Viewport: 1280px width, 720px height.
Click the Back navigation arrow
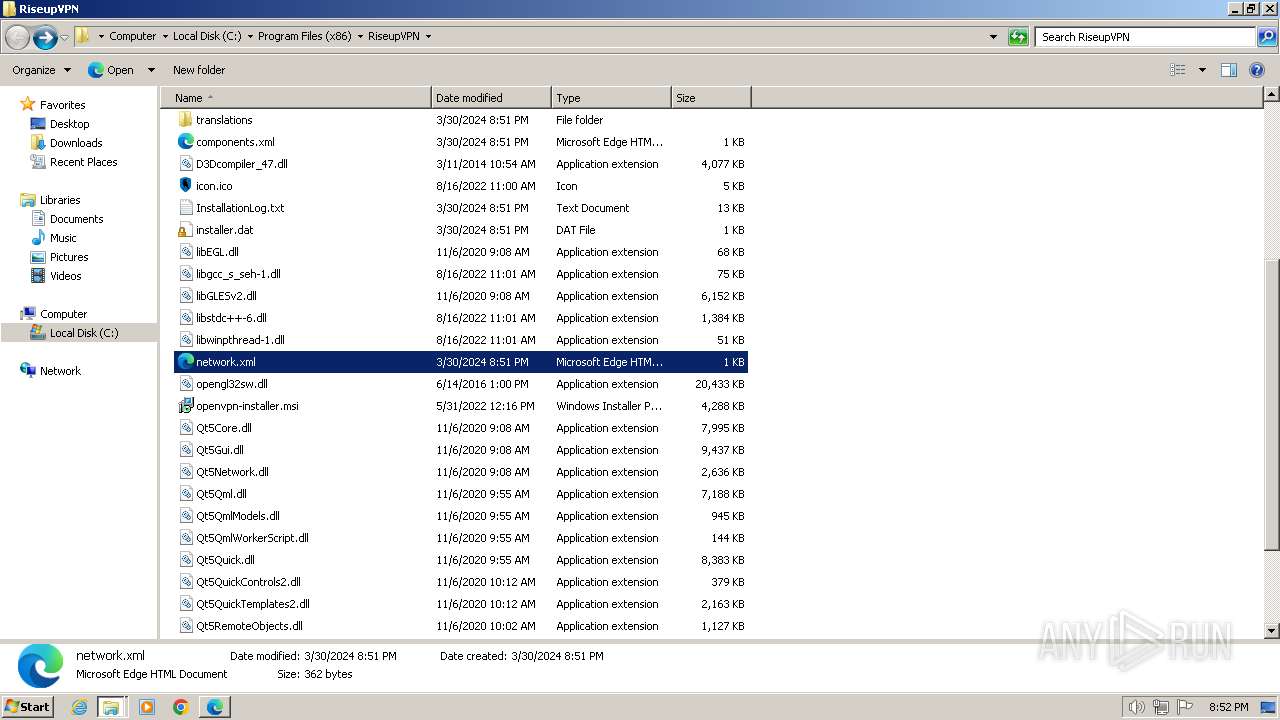[17, 37]
